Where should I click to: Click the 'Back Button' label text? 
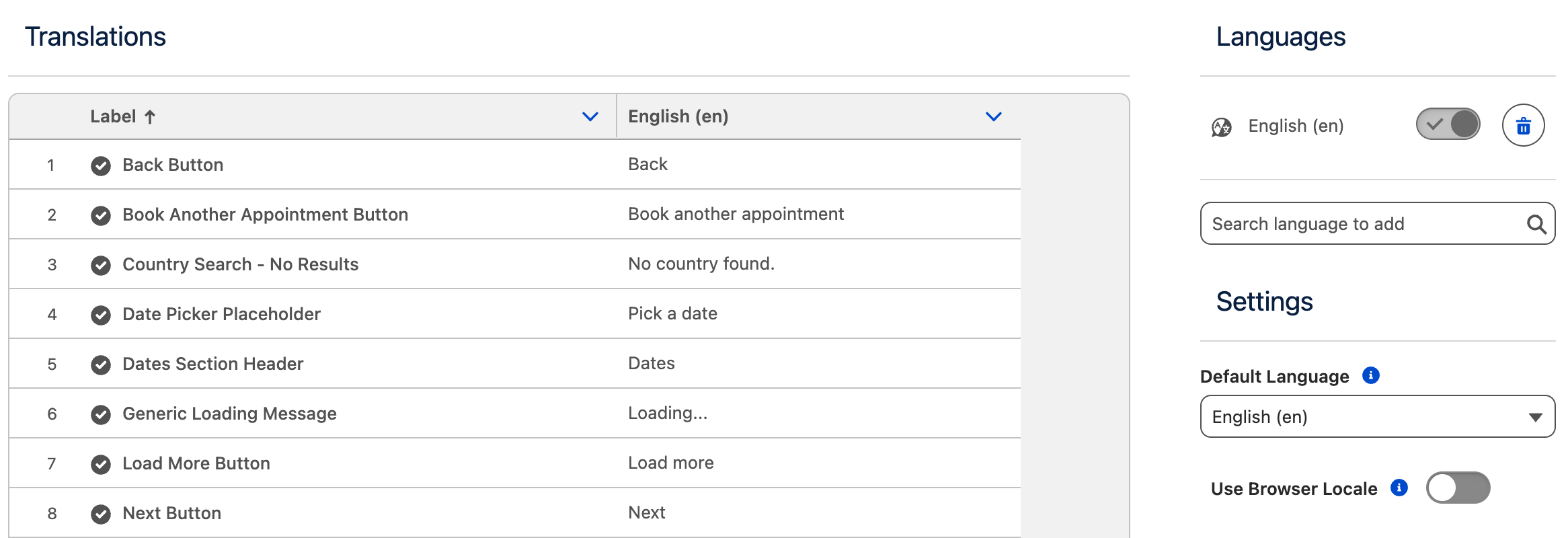tap(173, 165)
